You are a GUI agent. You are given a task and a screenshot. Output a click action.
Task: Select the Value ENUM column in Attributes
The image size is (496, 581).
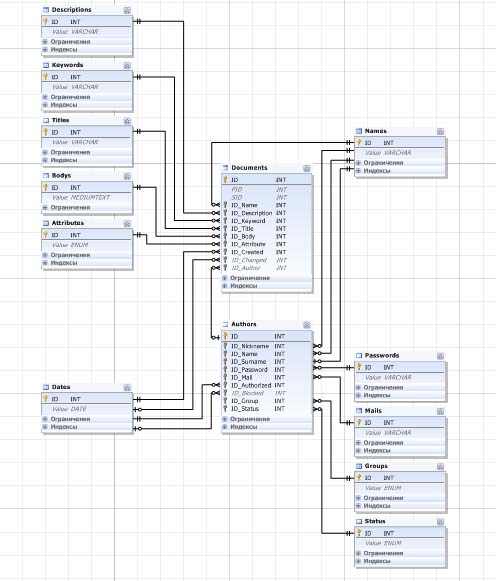(x=87, y=245)
